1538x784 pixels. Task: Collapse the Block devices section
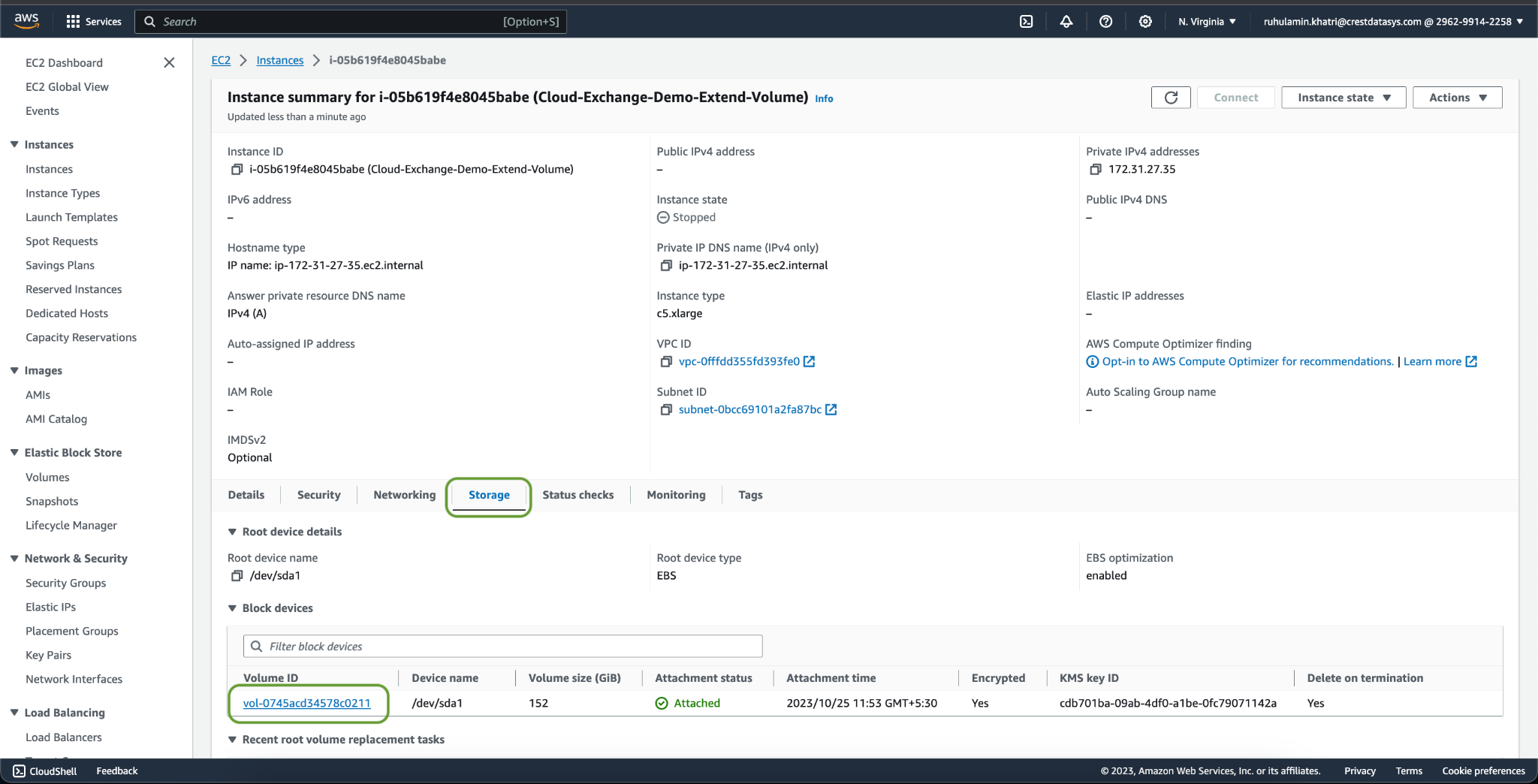pos(232,608)
